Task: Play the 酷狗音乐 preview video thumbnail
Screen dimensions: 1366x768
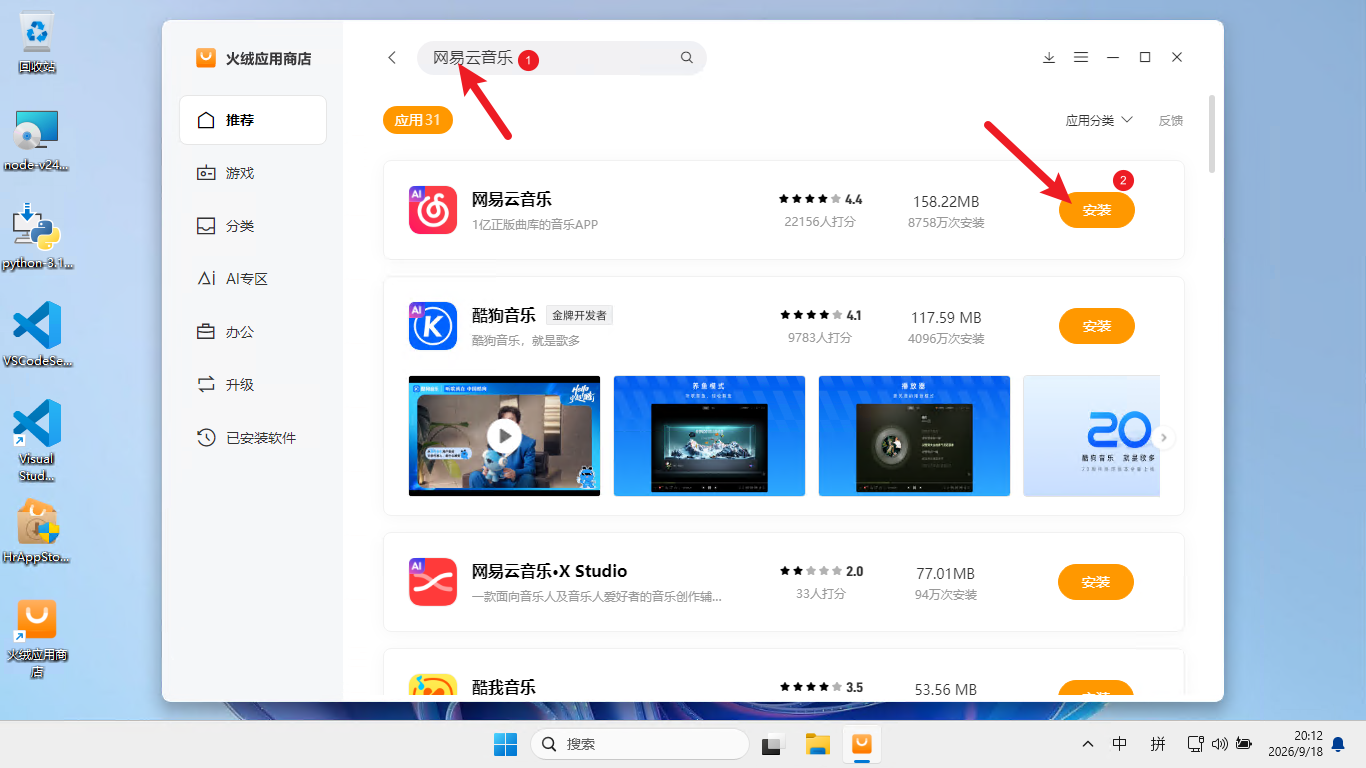Action: click(504, 436)
